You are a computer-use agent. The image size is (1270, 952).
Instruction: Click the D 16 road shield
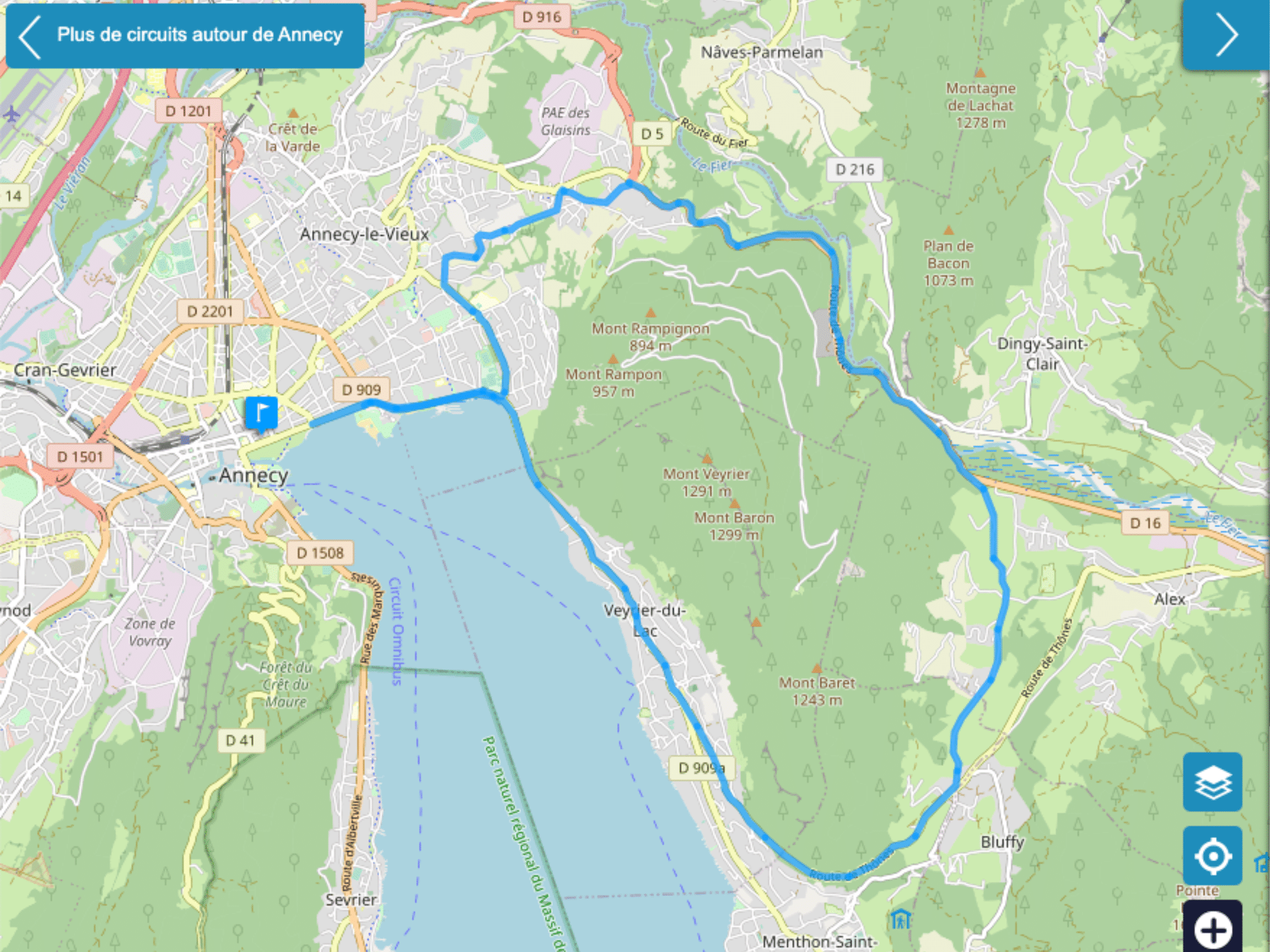click(x=1145, y=523)
